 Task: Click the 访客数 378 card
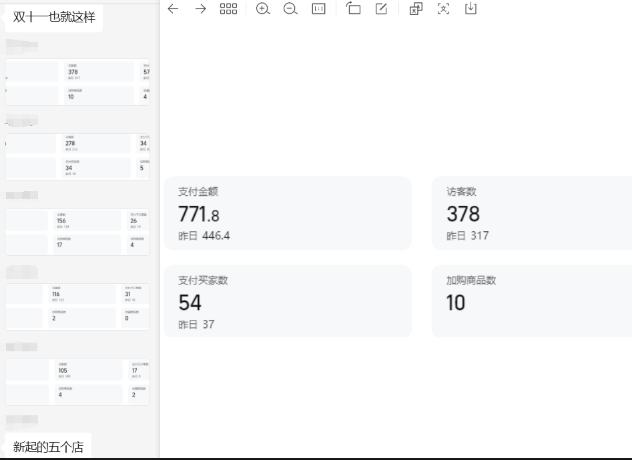(531, 213)
